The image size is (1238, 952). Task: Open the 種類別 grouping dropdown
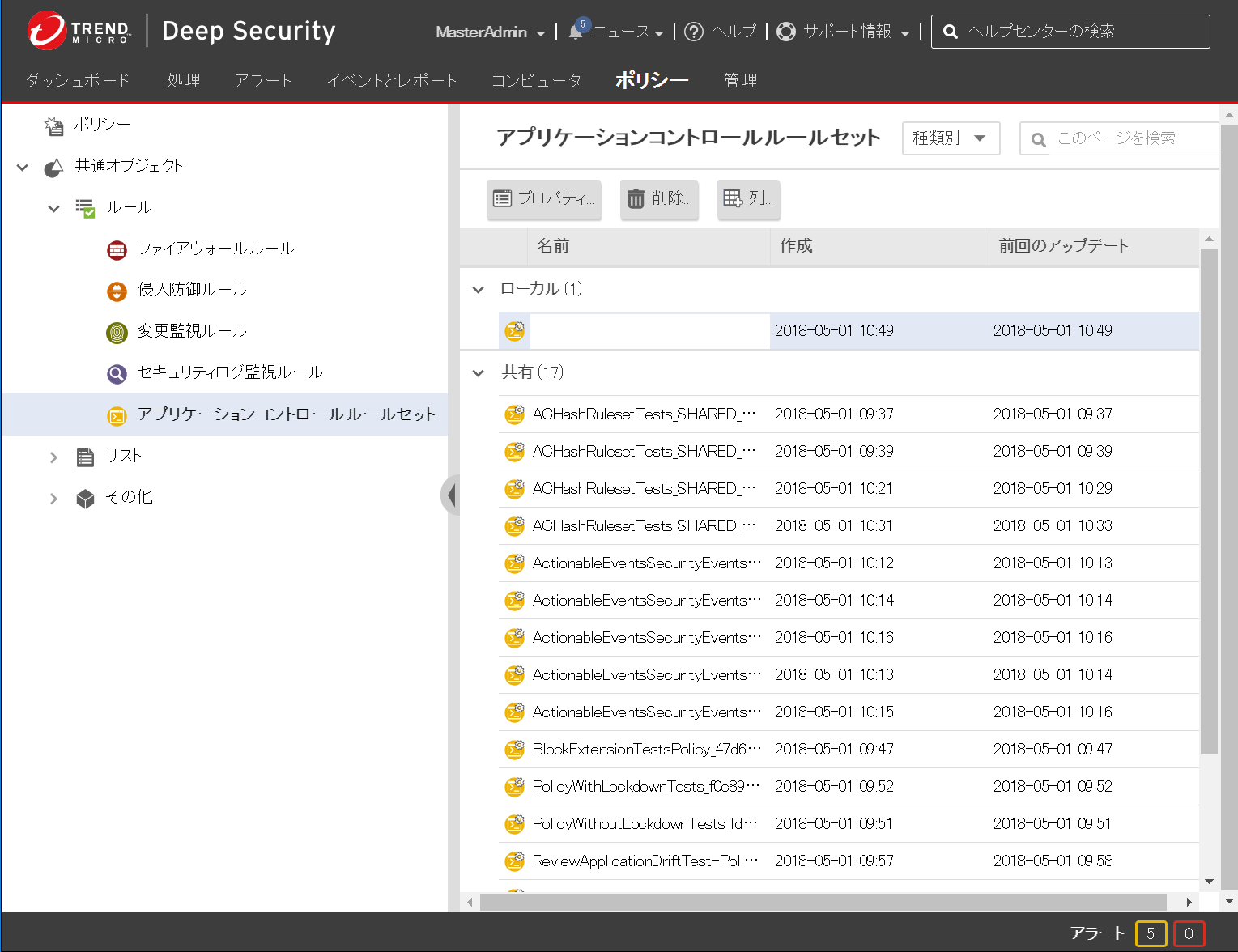[951, 138]
